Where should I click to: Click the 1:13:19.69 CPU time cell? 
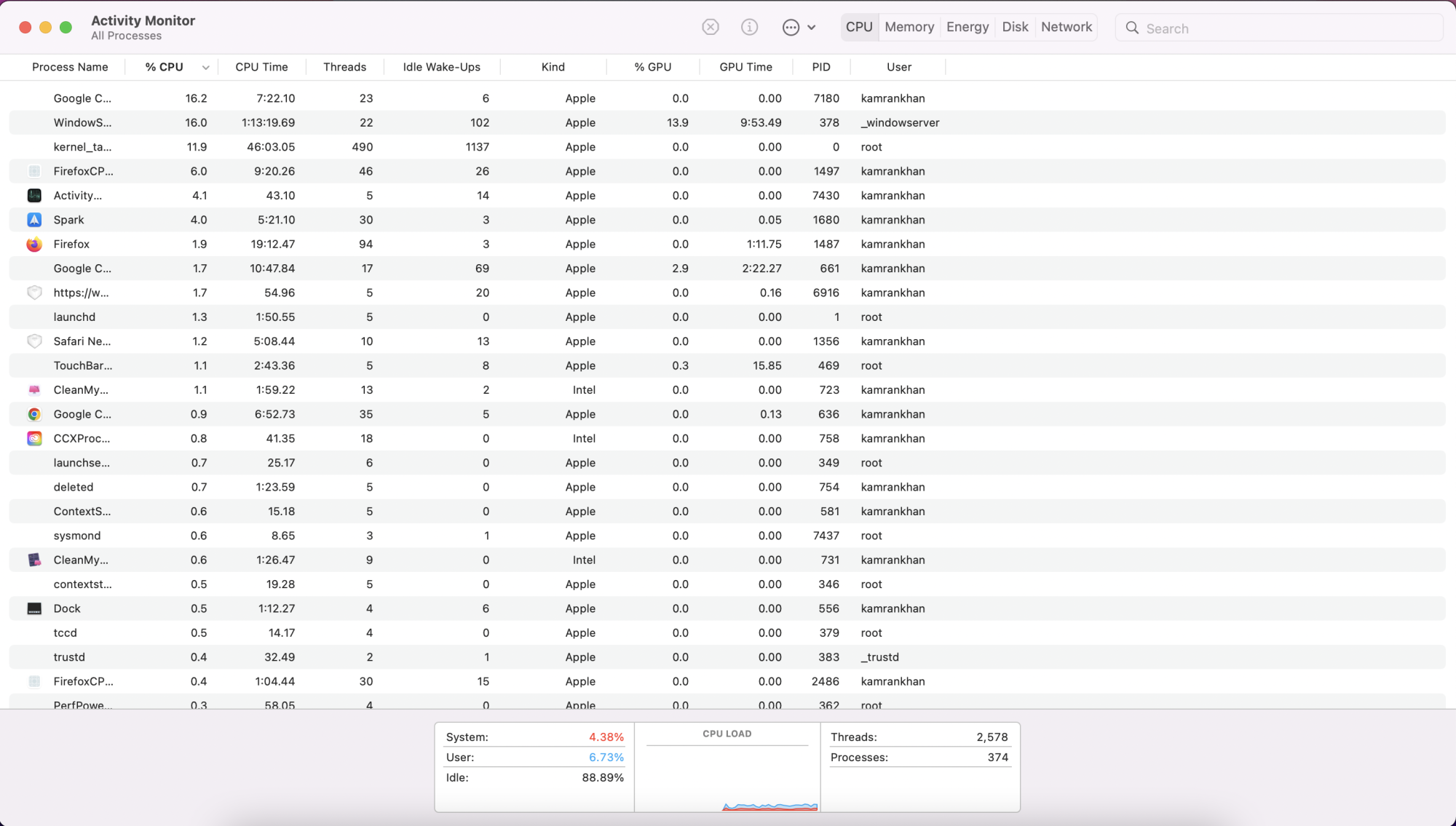[x=268, y=122]
